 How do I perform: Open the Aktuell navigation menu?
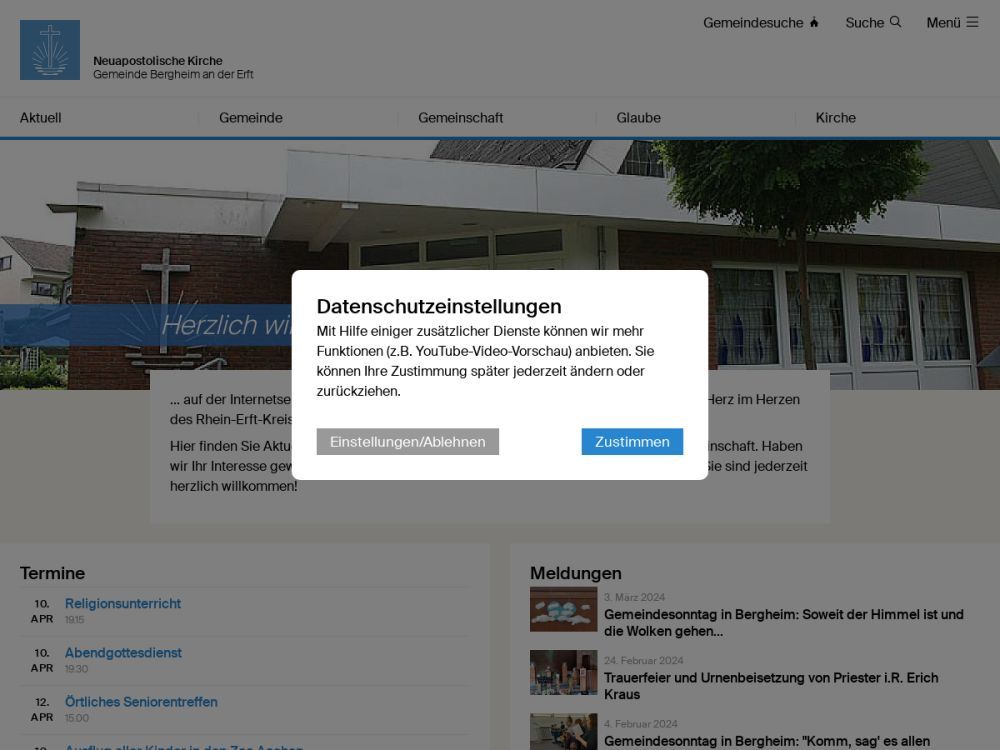41,118
